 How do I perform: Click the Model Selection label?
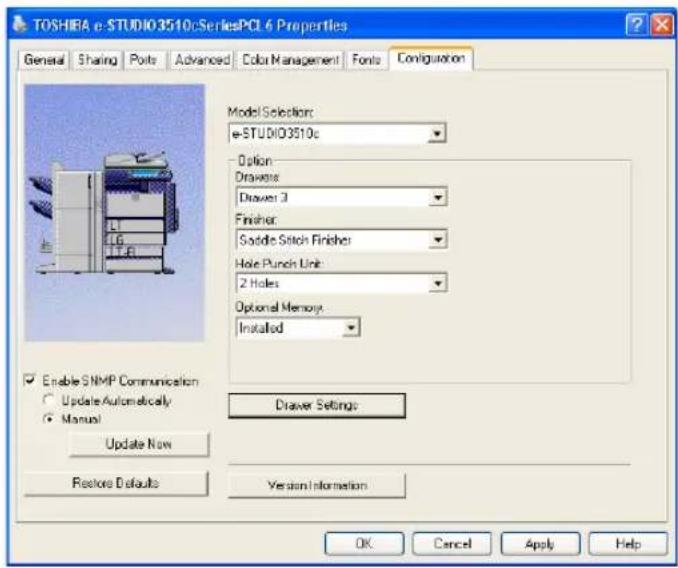[x=270, y=112]
